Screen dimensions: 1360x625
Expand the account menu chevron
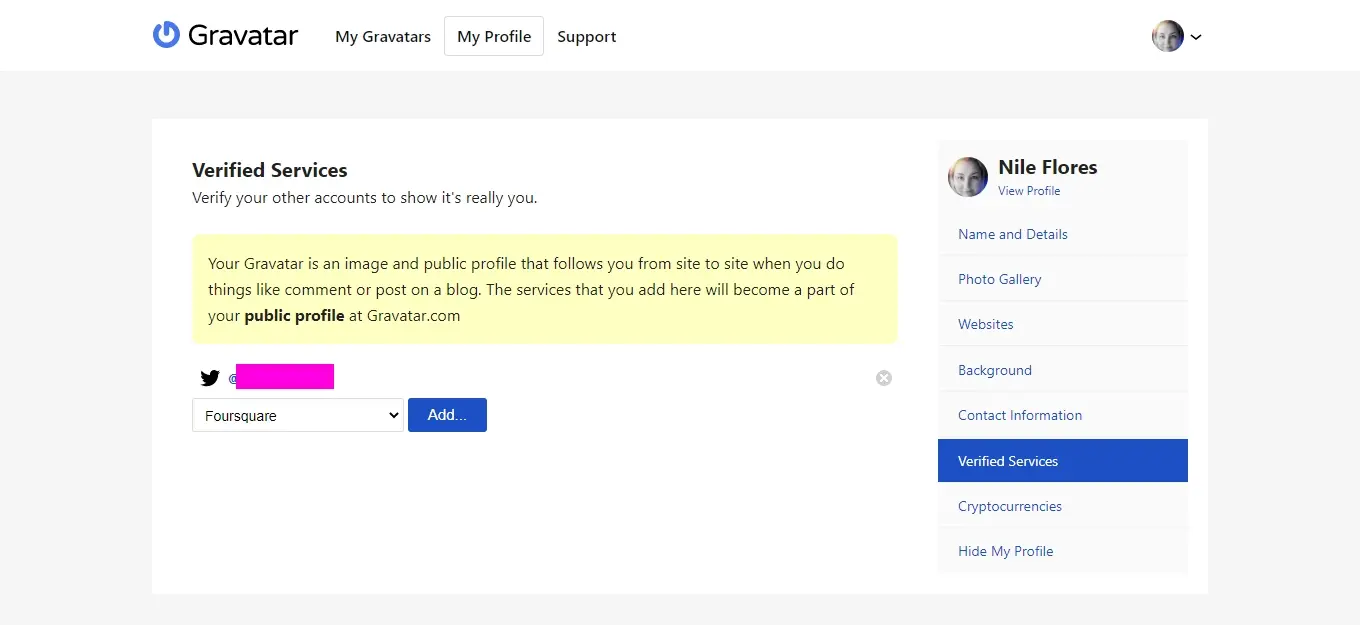[1196, 37]
